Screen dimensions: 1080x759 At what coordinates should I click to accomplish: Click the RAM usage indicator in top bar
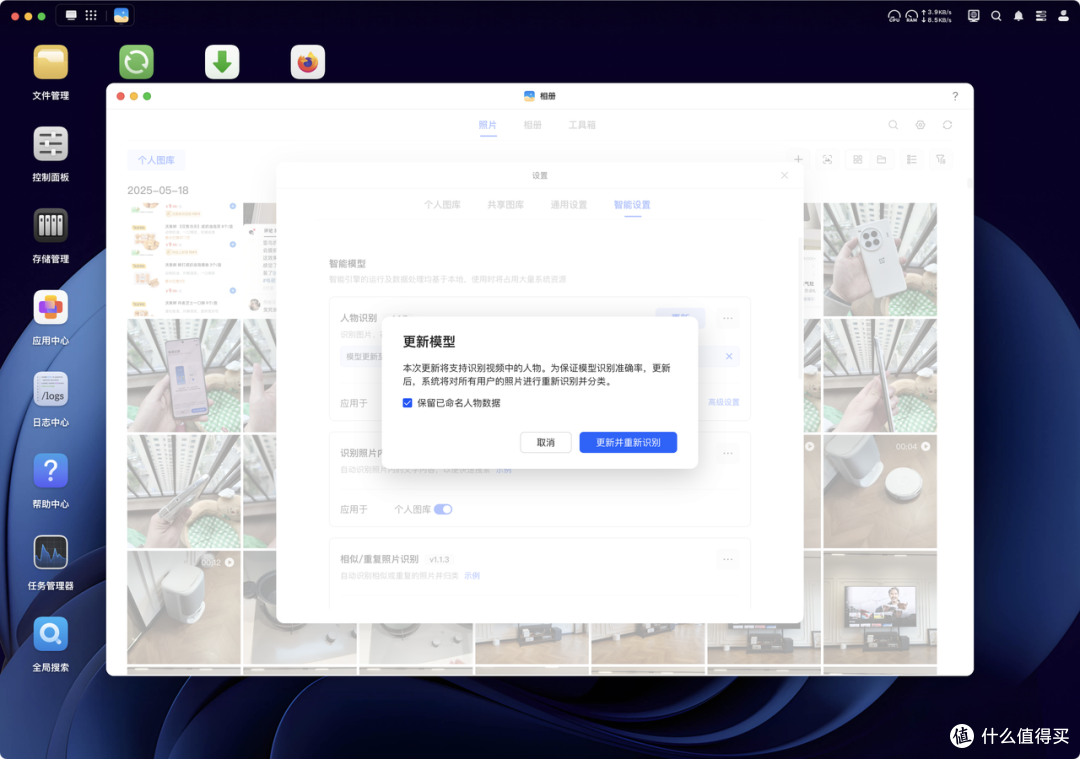click(x=911, y=16)
